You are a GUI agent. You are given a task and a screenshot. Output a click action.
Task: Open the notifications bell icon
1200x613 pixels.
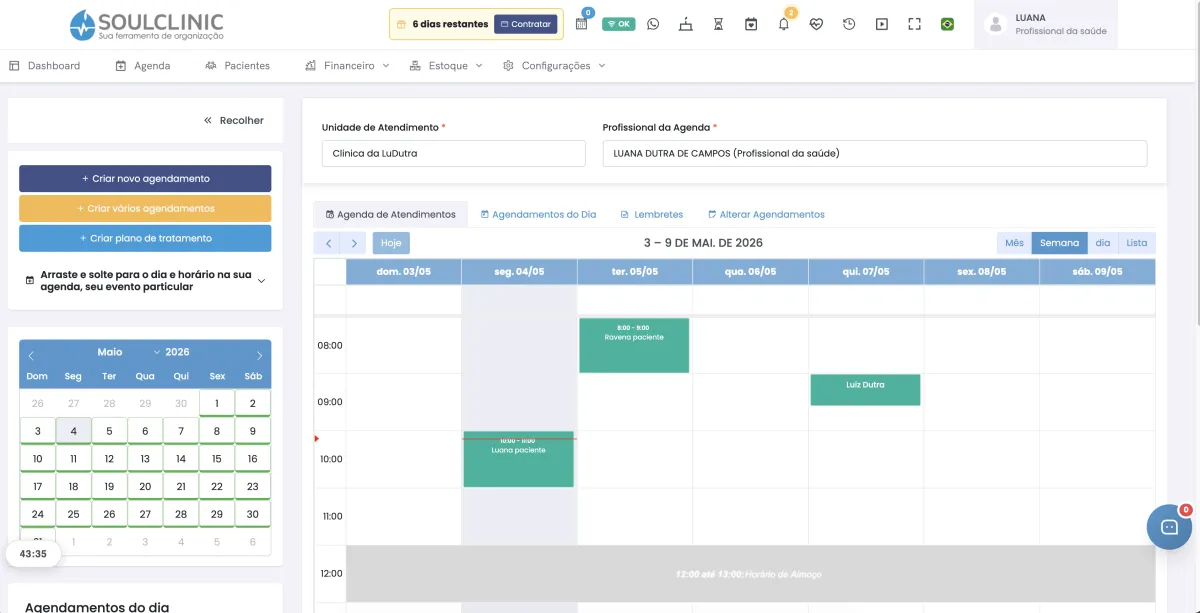(x=784, y=24)
